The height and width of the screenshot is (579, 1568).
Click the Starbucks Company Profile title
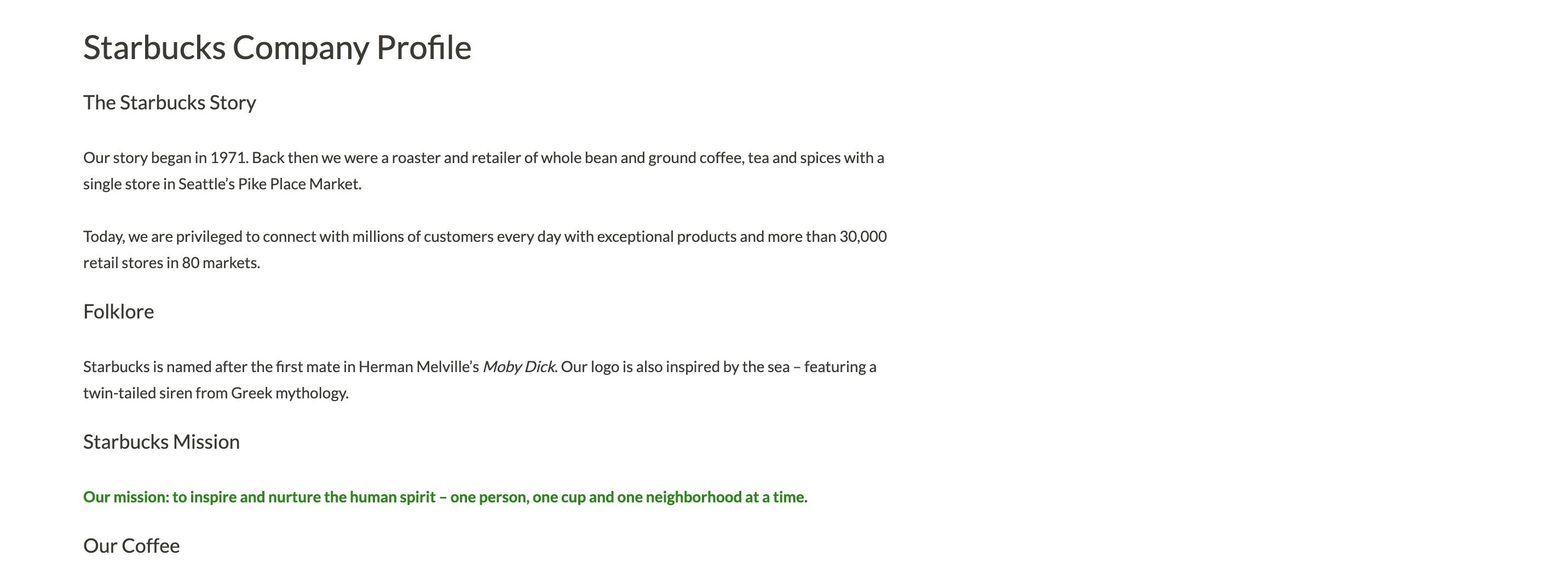pyautogui.click(x=277, y=48)
